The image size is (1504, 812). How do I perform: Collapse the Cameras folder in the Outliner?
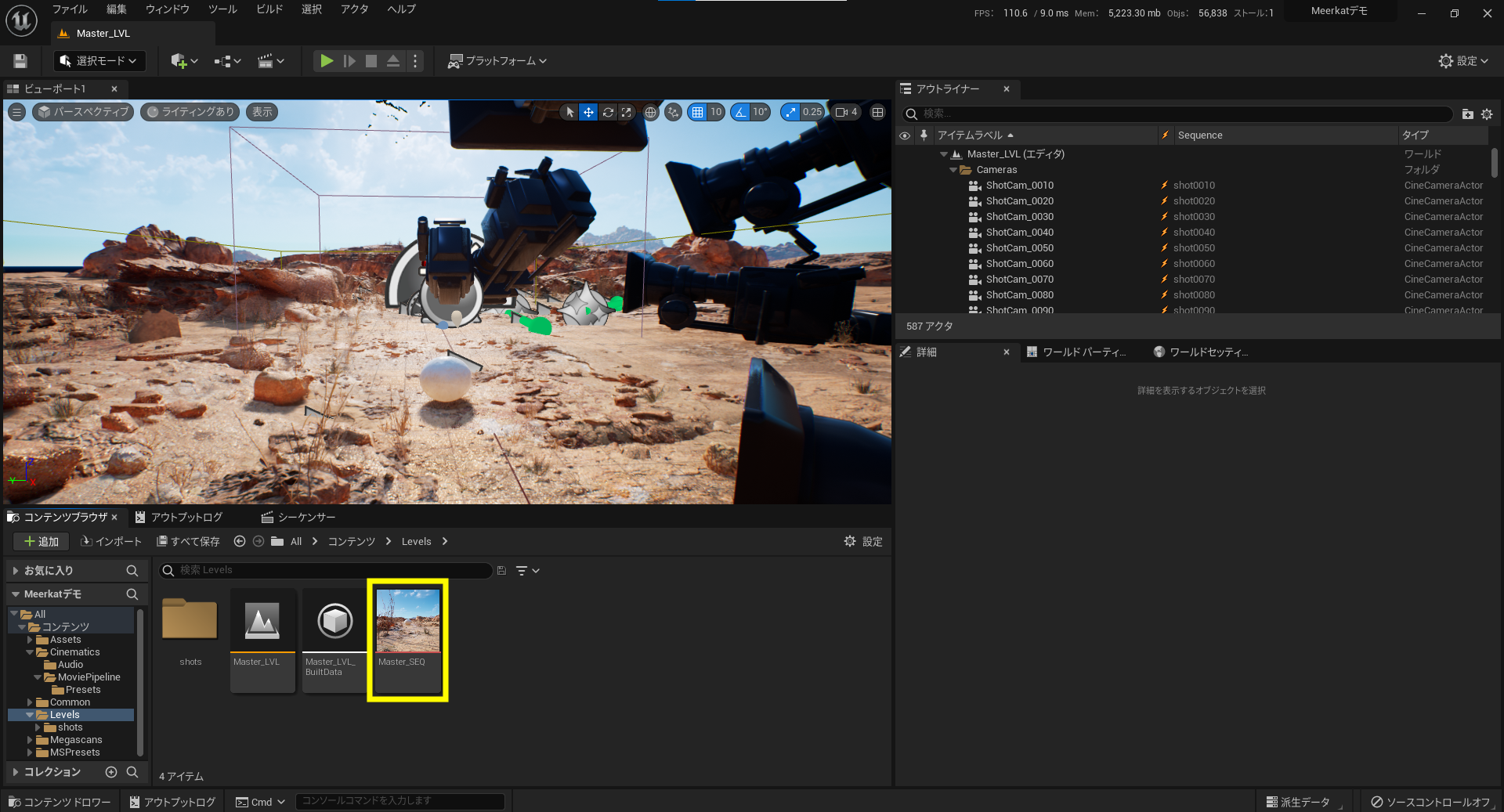[953, 169]
